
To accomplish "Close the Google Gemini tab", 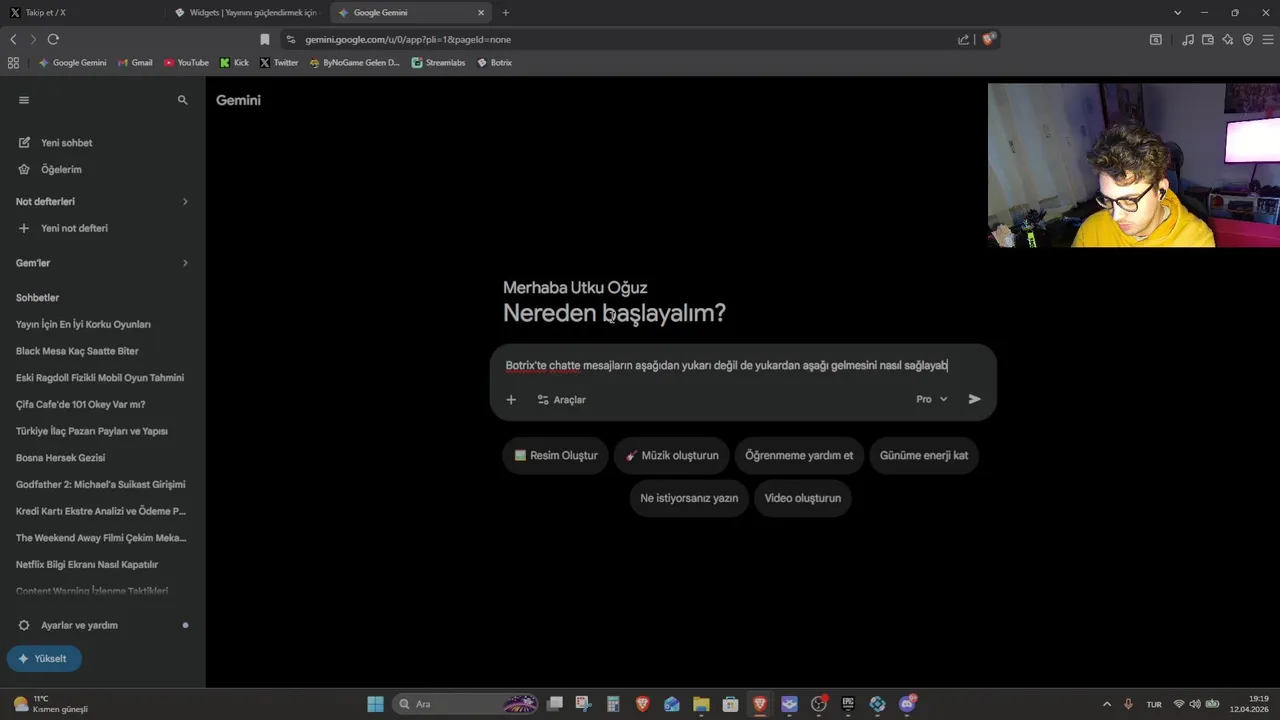I will point(481,13).
